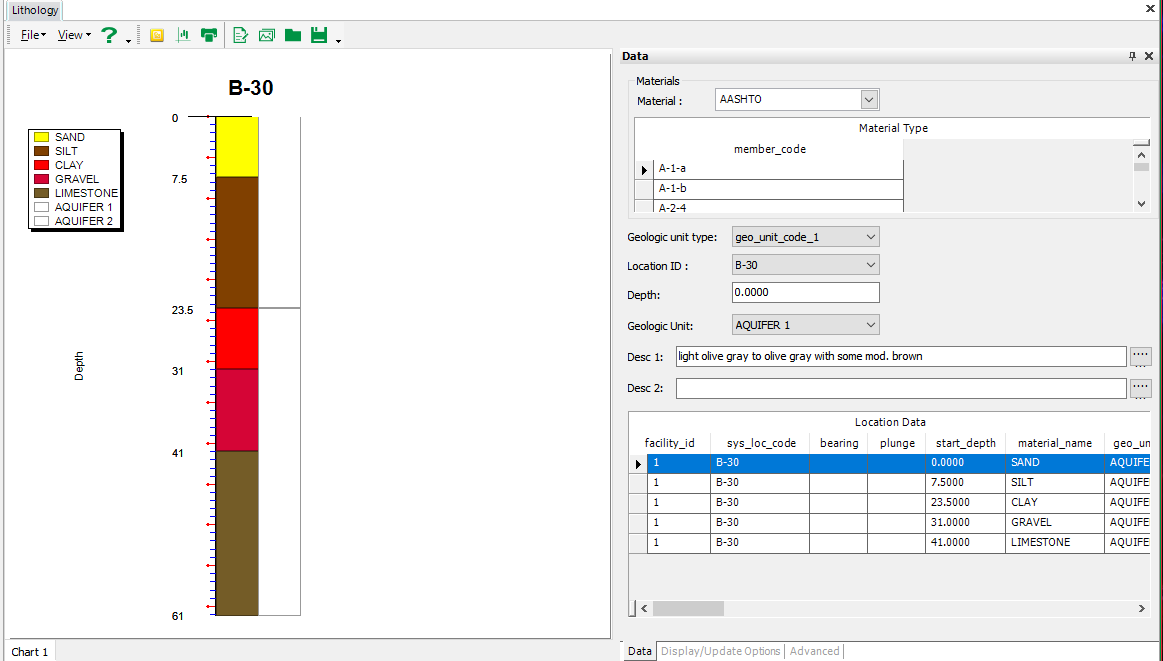Screen dimensions: 1163x661
Task: Click the green picture image icon
Action: (x=266, y=35)
